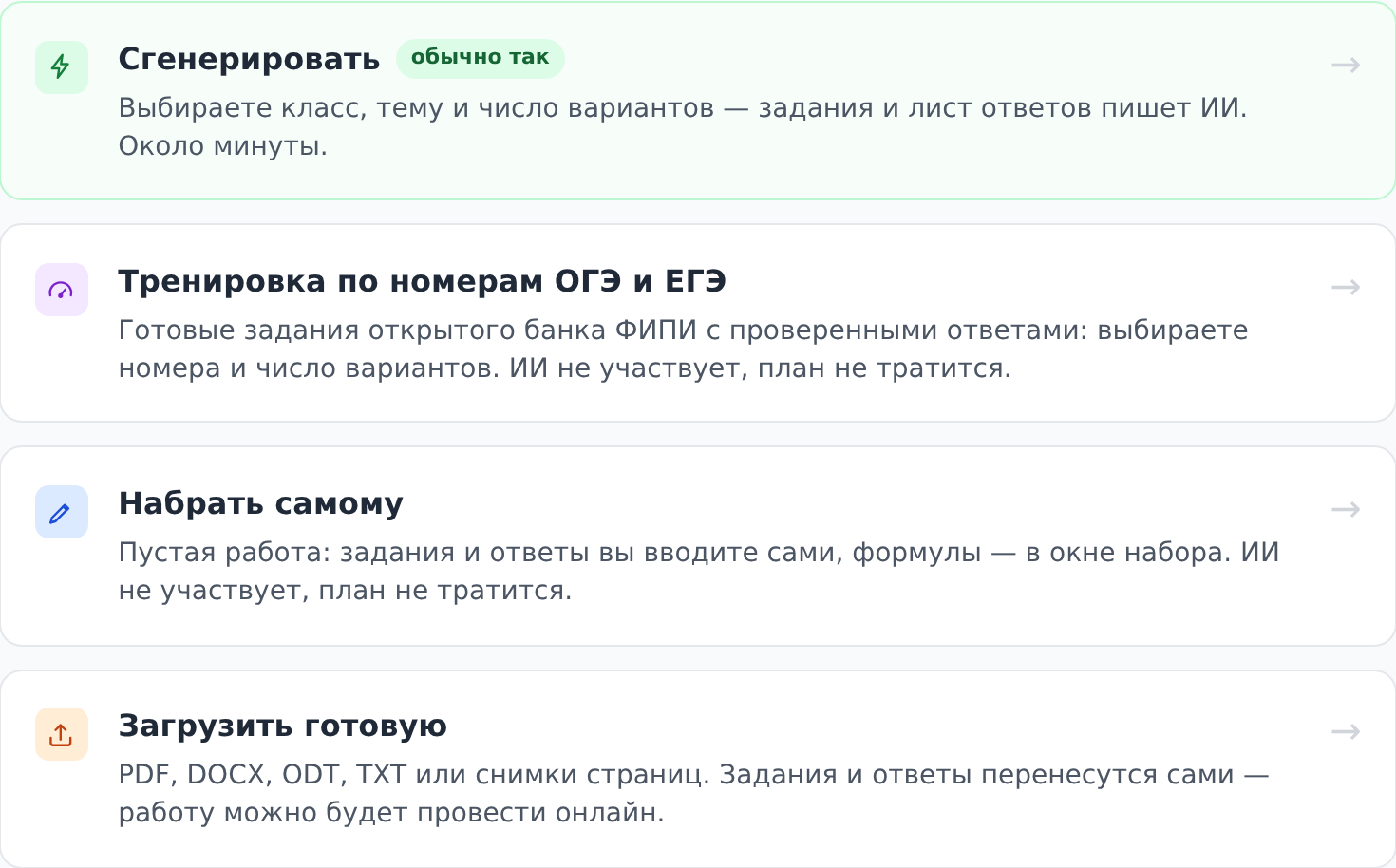Choose the Набрать самому option
1396x868 pixels.
(x=698, y=546)
